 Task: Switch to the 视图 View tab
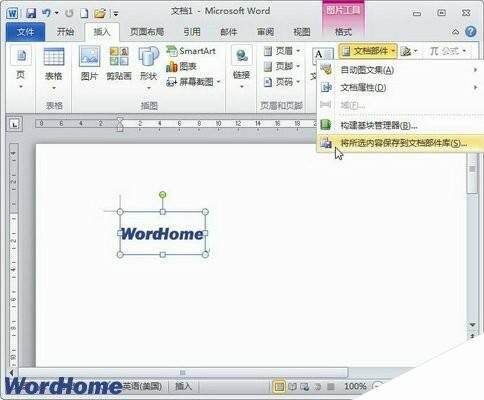click(302, 32)
